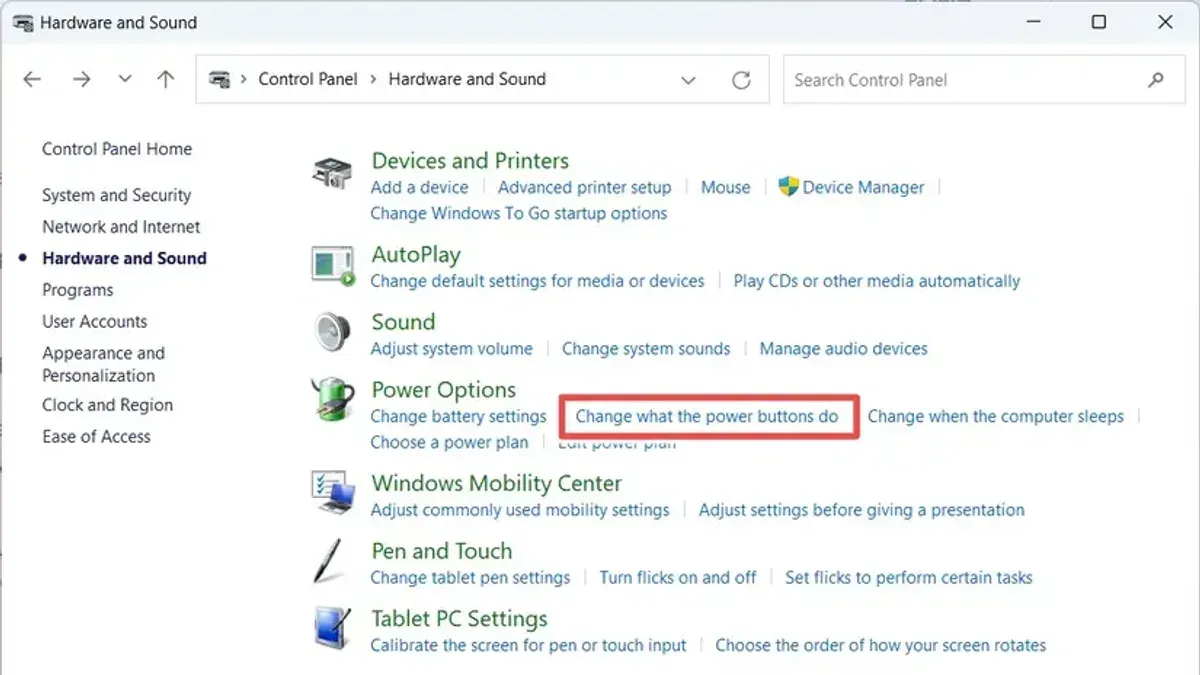
Task: Open Clock and Region in the sidebar
Action: 107,405
